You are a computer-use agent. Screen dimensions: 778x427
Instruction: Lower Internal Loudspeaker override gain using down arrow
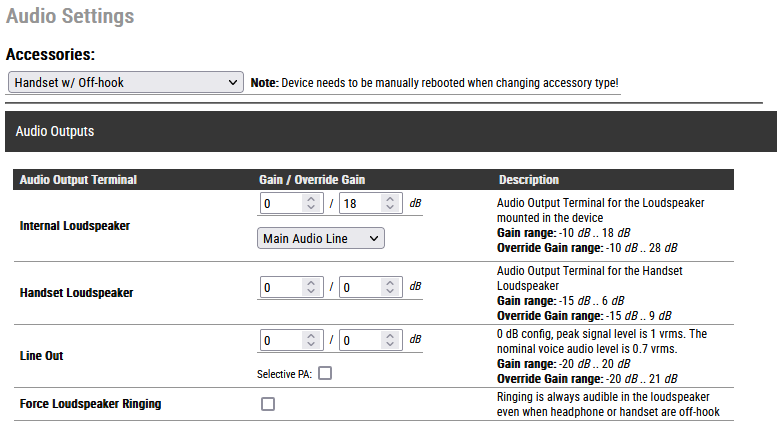coord(391,208)
